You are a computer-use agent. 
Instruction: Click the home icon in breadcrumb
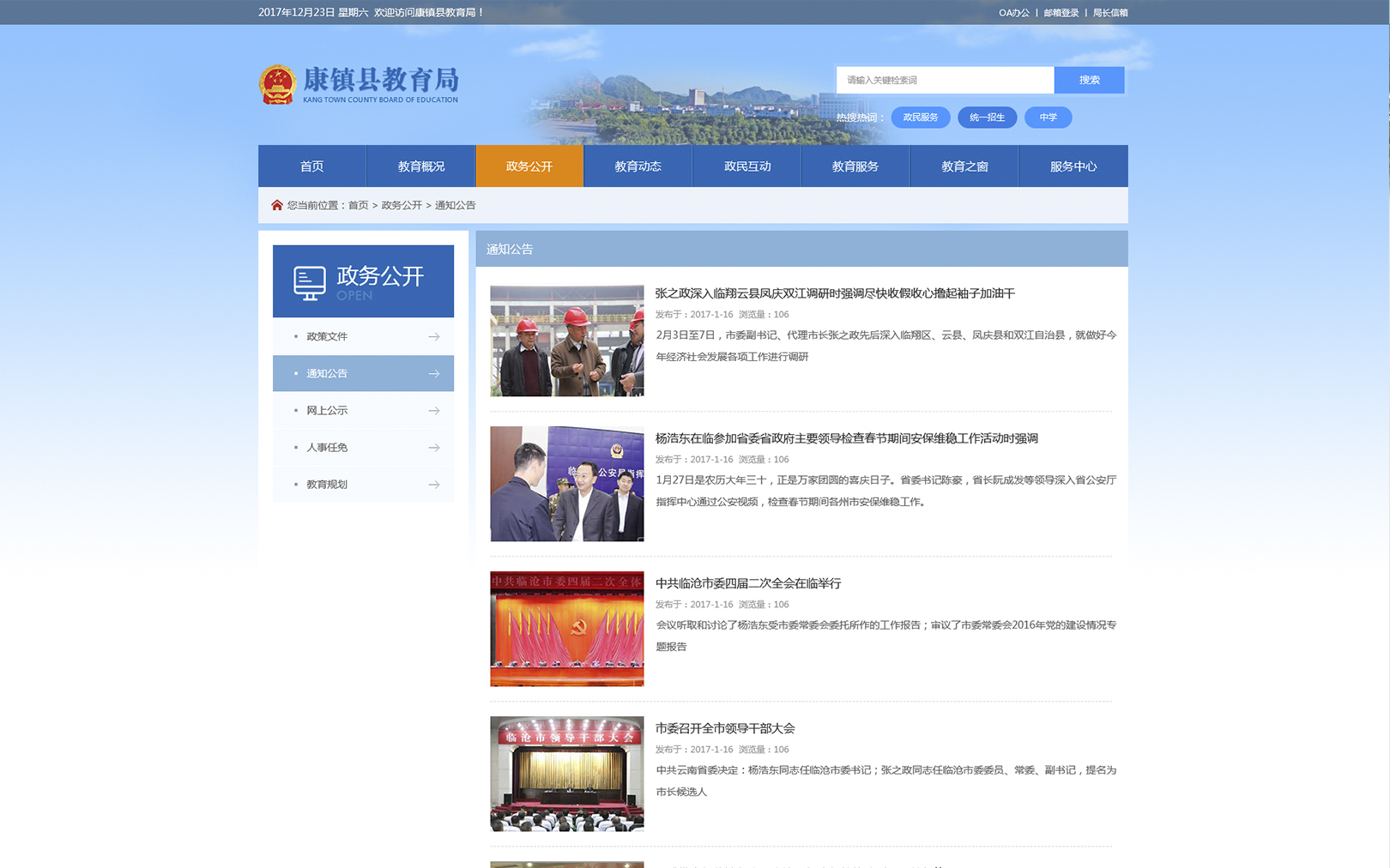(276, 205)
